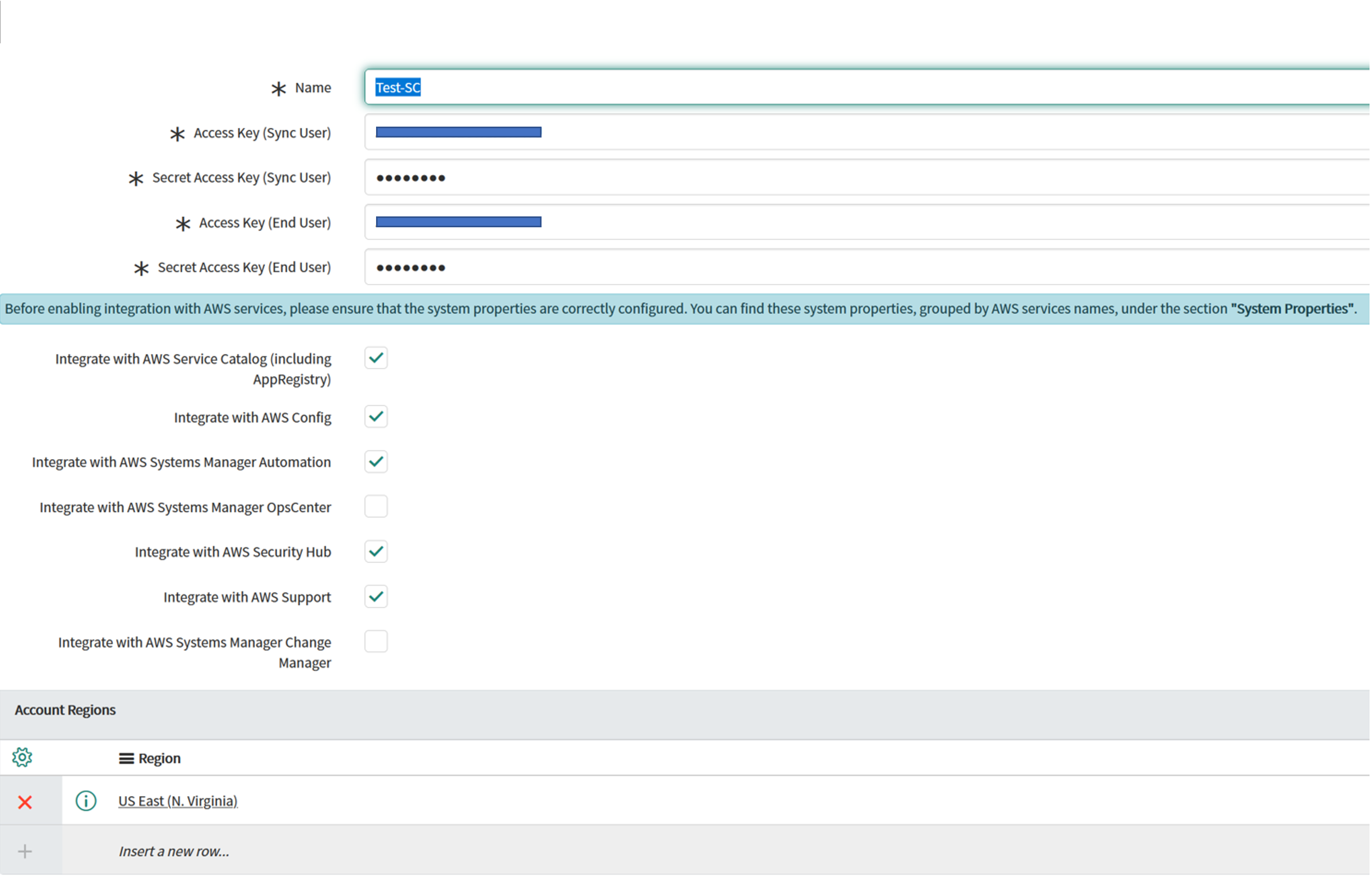The height and width of the screenshot is (877, 1372).
Task: Click the Secret Access Key (Sync User) field
Action: 684,177
